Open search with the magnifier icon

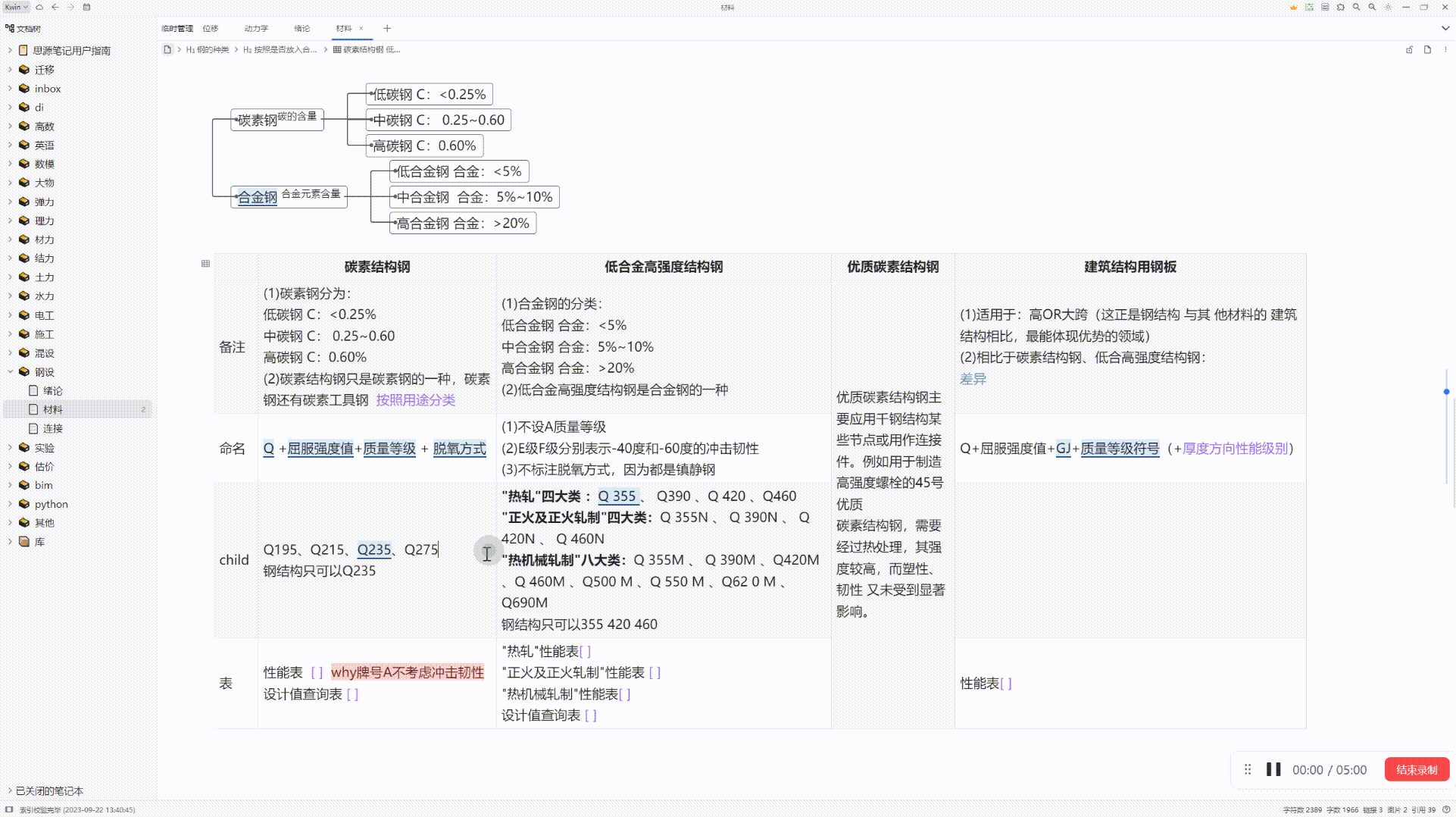[1356, 7]
